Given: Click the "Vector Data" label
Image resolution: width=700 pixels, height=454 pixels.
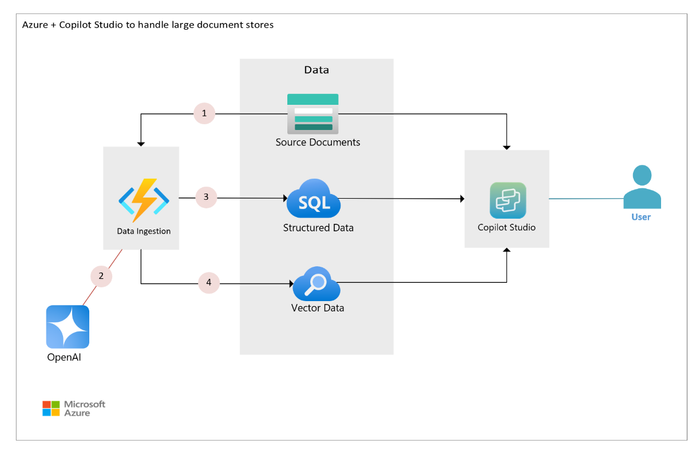Looking at the screenshot, I should [x=317, y=308].
